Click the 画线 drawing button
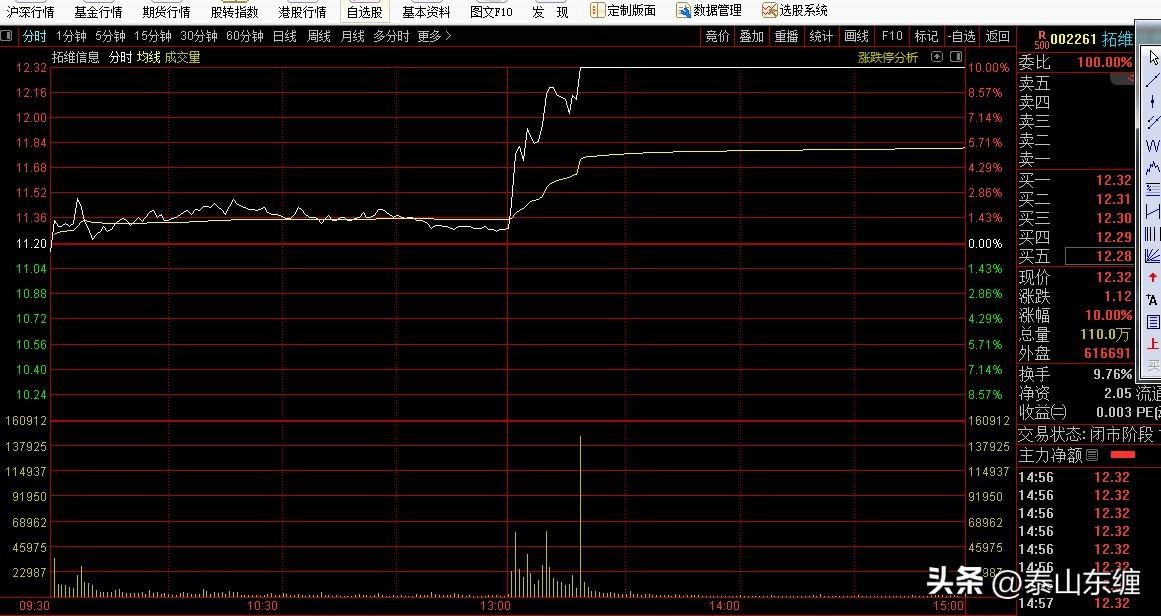The image size is (1161, 616). tap(856, 36)
